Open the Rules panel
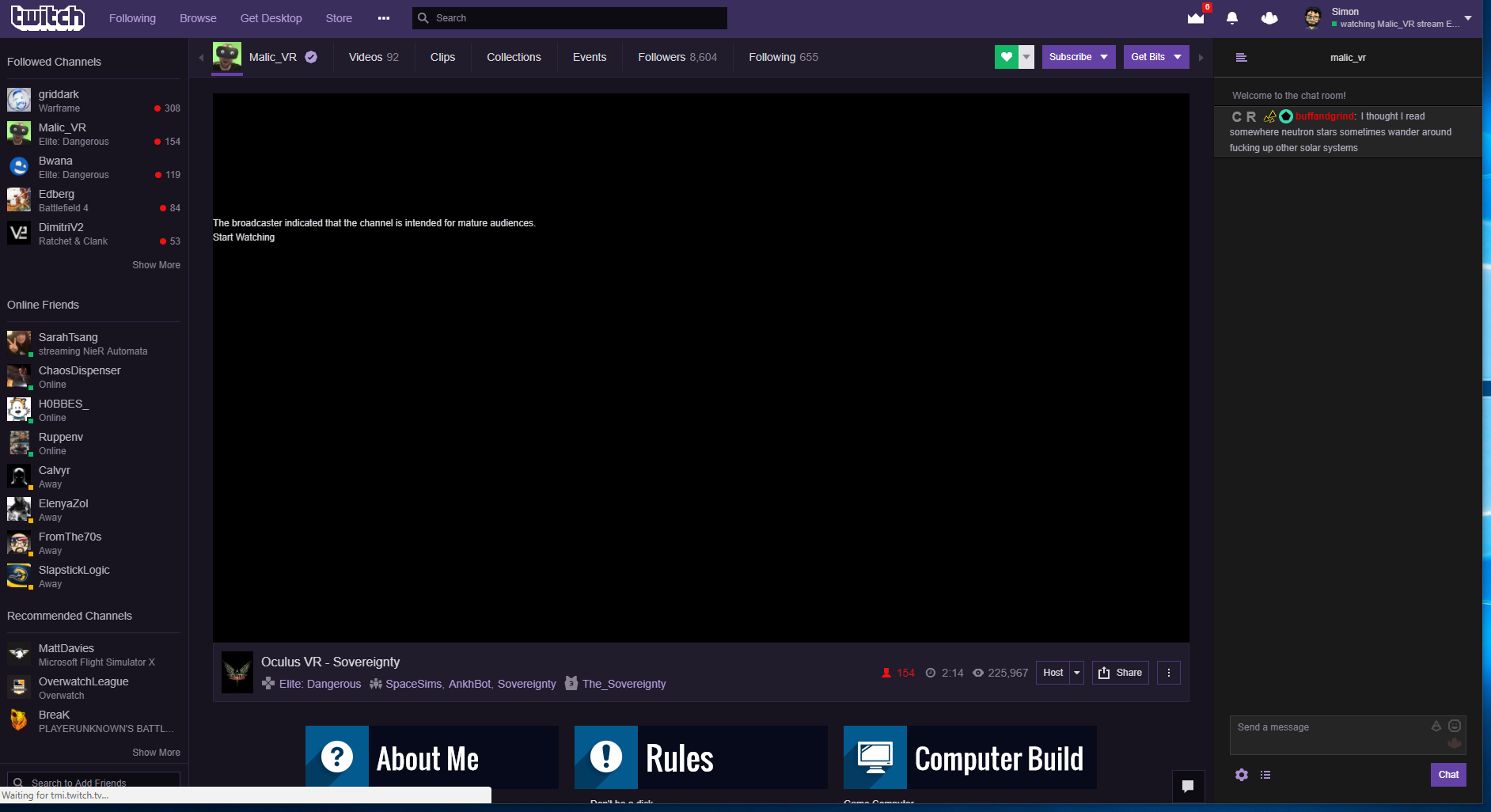The image size is (1491, 812). click(x=701, y=757)
